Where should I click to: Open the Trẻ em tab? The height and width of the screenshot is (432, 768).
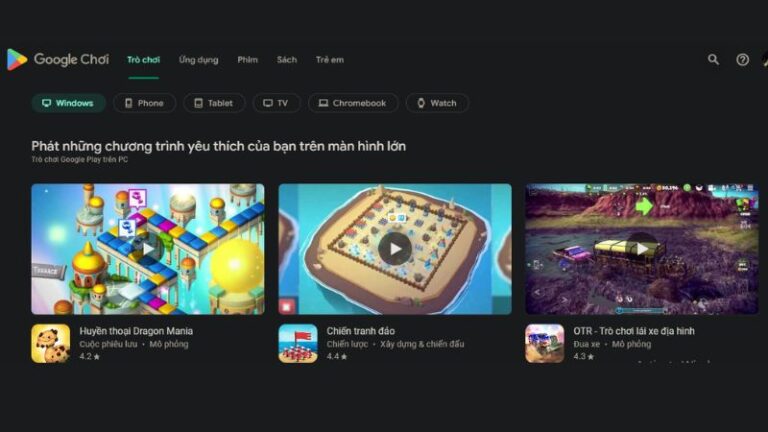tap(330, 60)
